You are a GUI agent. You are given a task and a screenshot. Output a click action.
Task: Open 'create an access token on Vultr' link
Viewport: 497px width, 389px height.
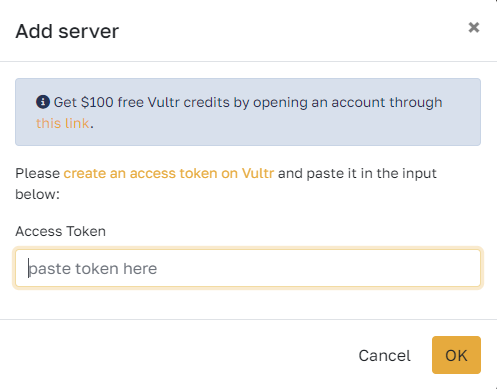coord(169,173)
